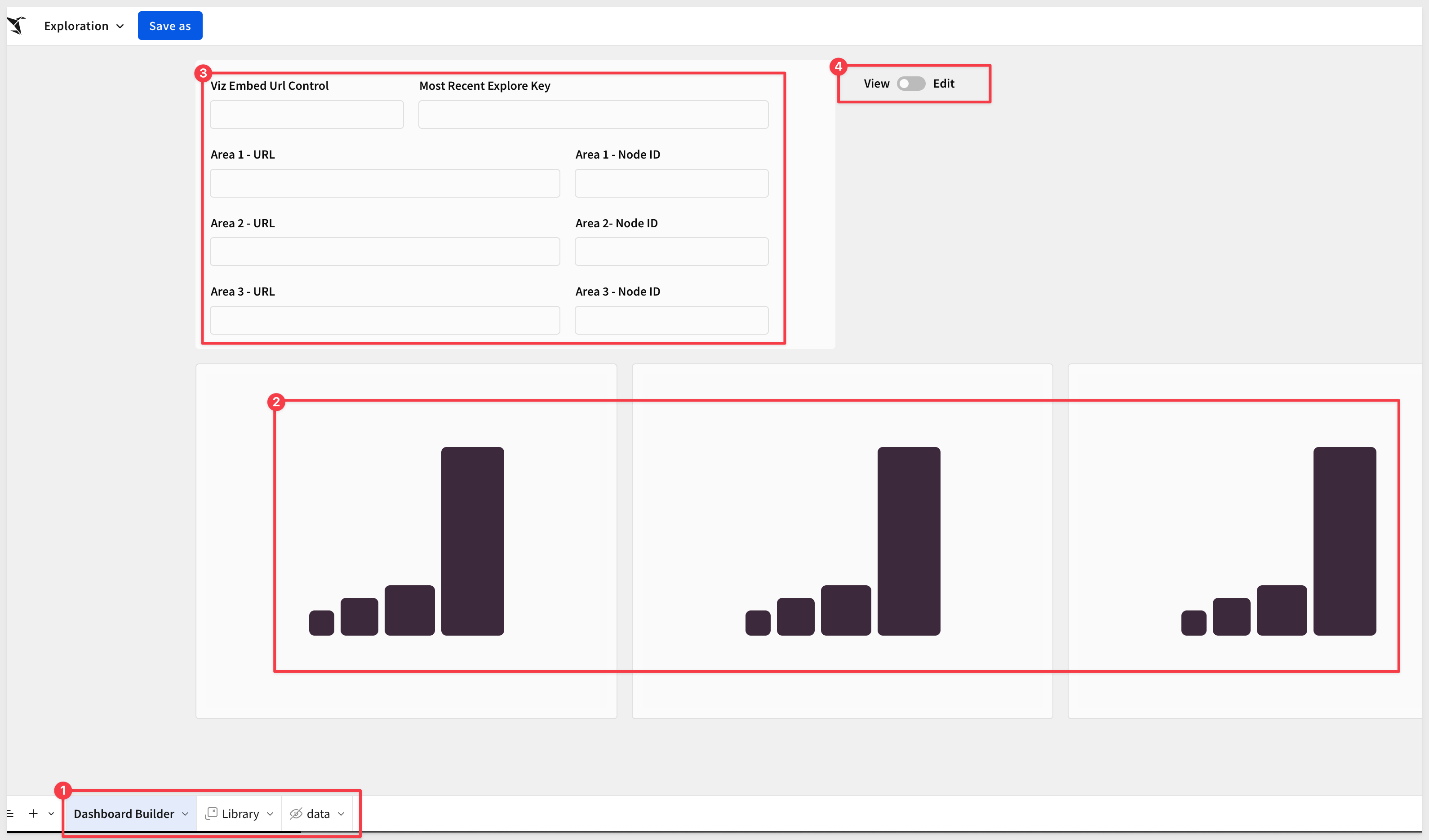Open the Dashboard Builder tab chevron menu
Viewport: 1429px width, 840px height.
[x=185, y=814]
